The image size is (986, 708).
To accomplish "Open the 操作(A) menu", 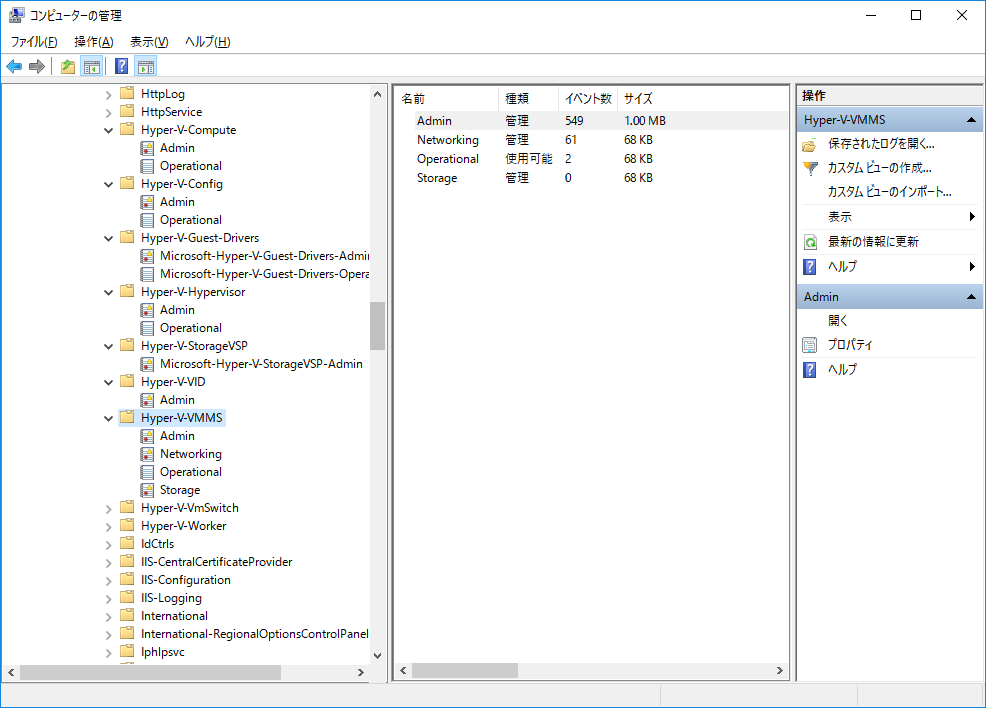I will point(94,41).
